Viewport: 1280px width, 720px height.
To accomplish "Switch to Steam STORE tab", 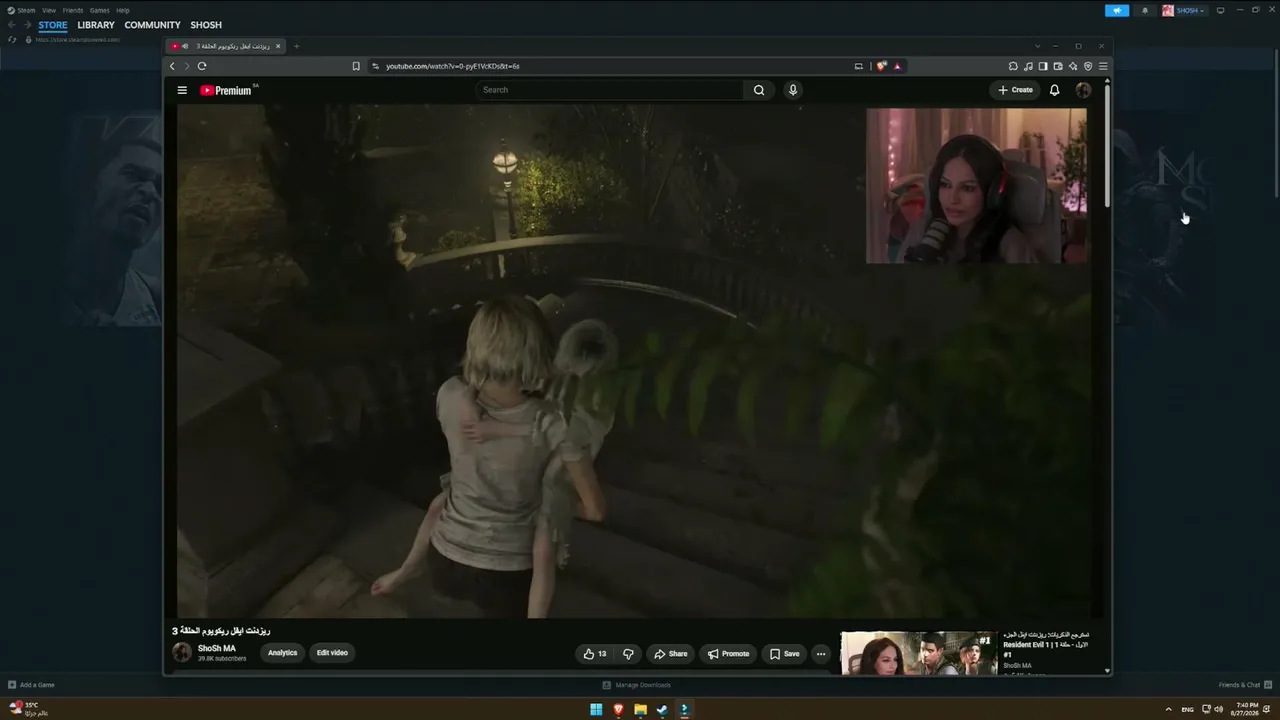I will (53, 25).
